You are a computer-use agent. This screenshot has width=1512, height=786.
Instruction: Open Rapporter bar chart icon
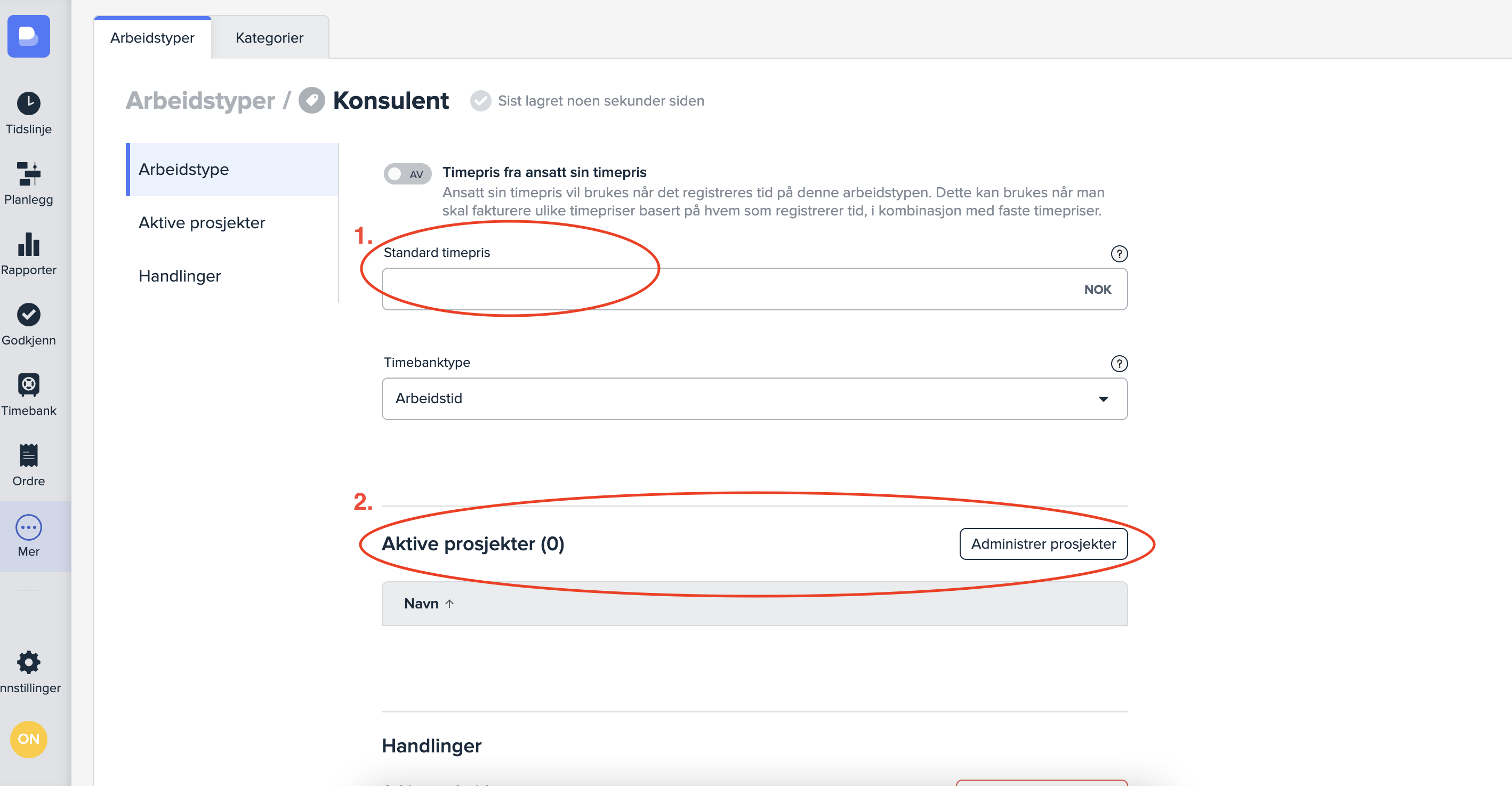point(28,245)
